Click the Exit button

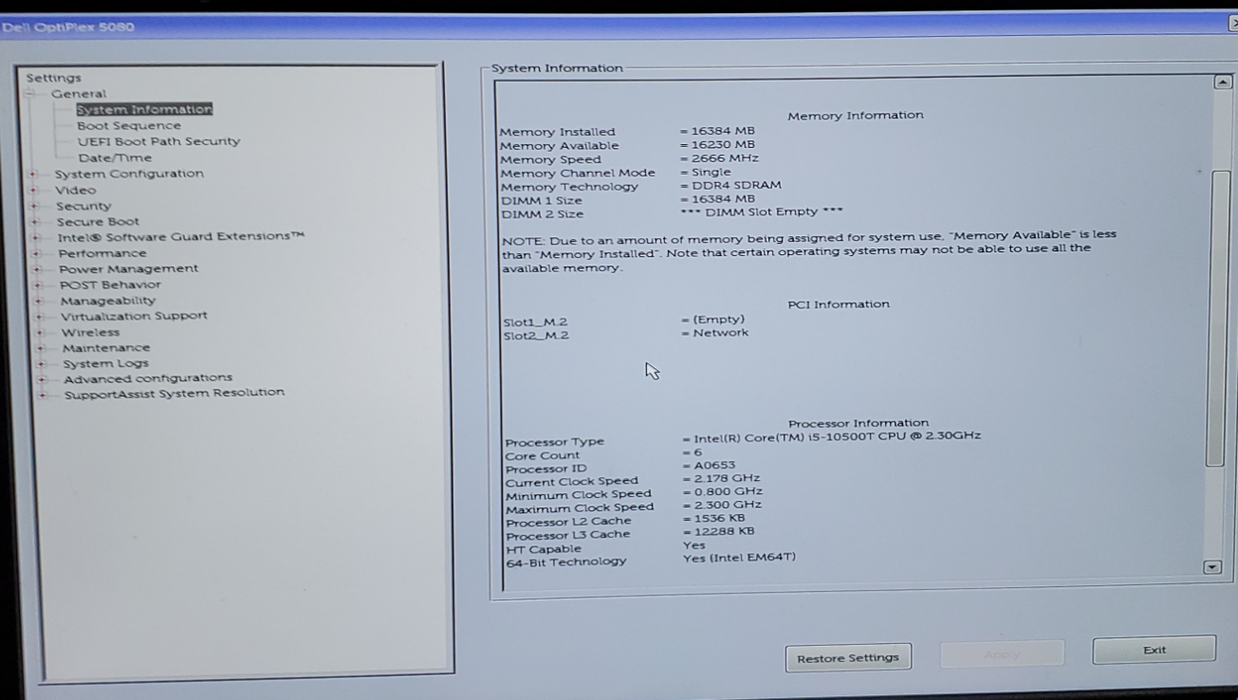click(x=1154, y=650)
